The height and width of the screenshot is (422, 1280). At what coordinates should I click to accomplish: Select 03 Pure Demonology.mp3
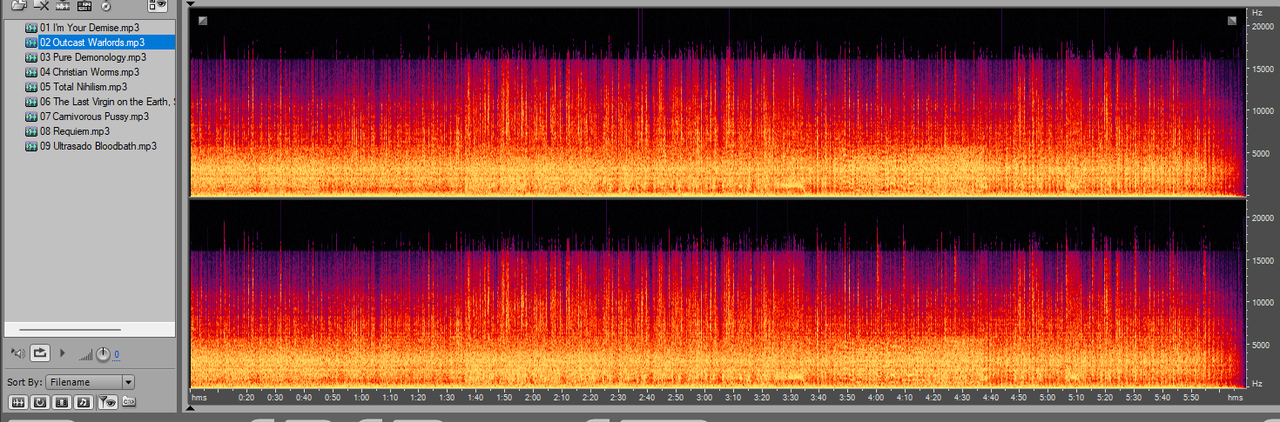coord(93,57)
